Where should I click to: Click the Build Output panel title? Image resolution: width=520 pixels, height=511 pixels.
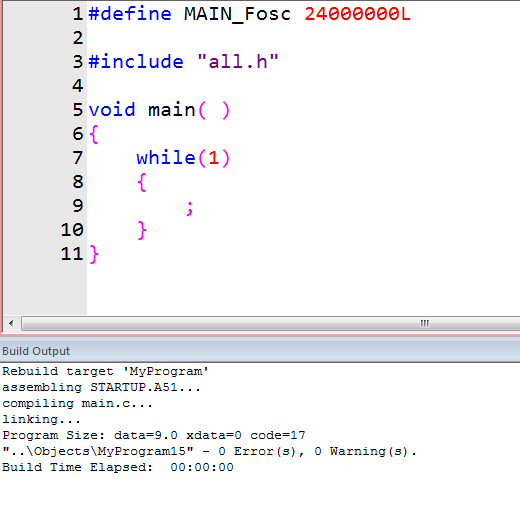click(x=36, y=351)
